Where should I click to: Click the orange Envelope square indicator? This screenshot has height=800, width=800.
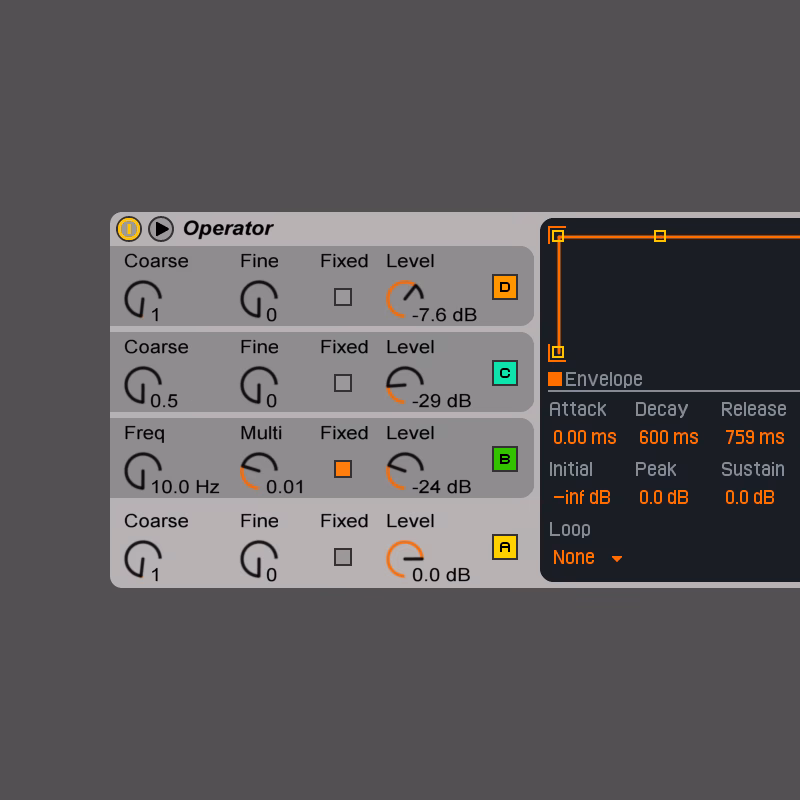556,379
